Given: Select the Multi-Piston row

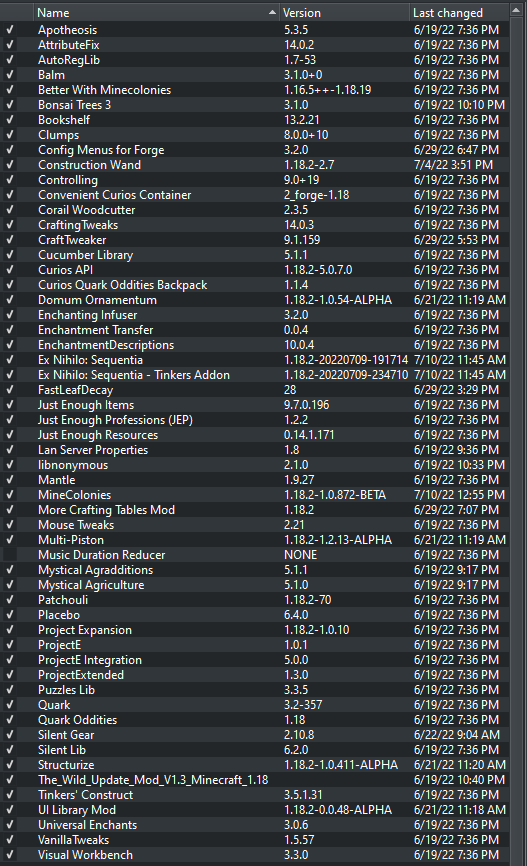Looking at the screenshot, I should point(254,540).
